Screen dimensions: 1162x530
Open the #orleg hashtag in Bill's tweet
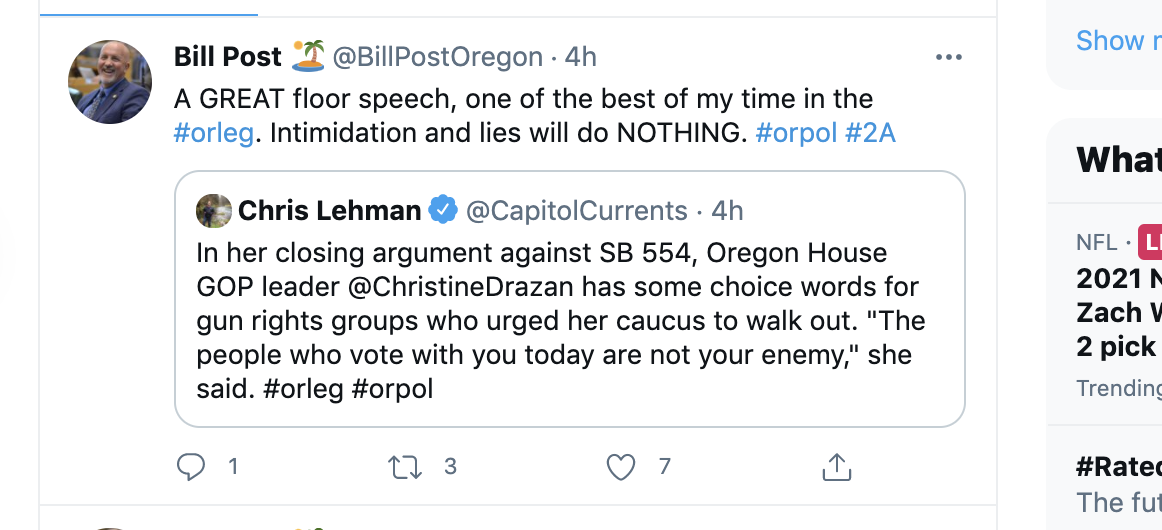(213, 133)
